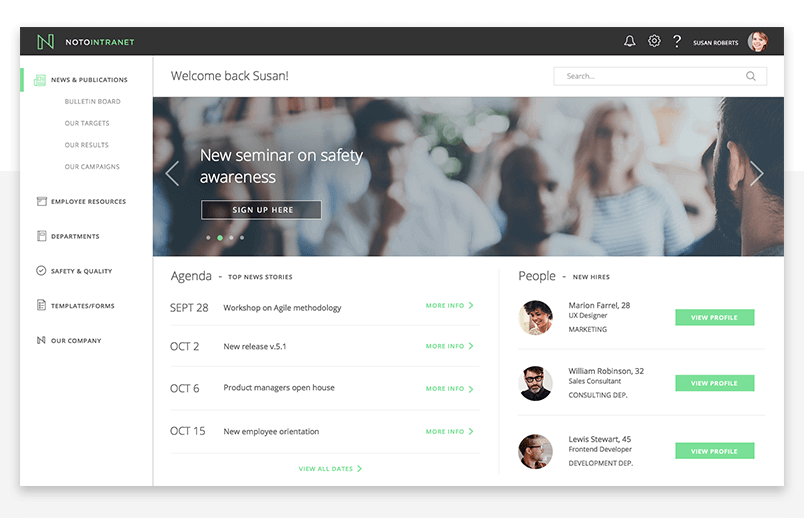Viewport: 804px width, 518px height.
Task: Open More Info for Sept 28 workshop
Action: pos(450,305)
